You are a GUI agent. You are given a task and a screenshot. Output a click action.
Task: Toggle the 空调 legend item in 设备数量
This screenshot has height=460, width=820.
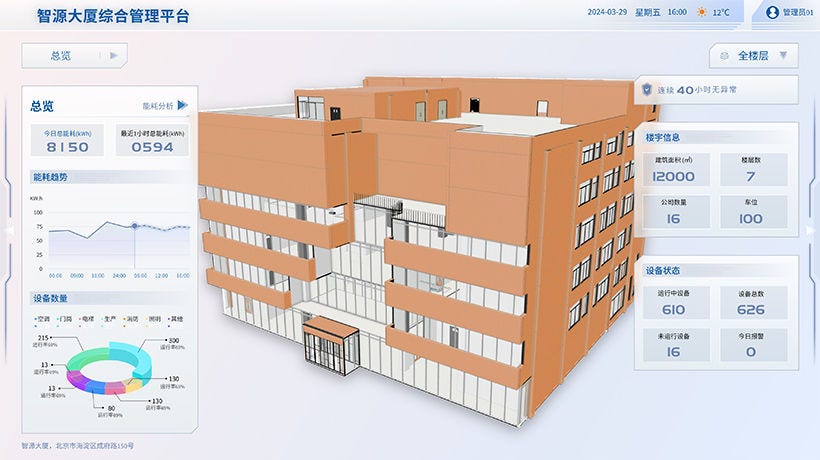point(41,318)
